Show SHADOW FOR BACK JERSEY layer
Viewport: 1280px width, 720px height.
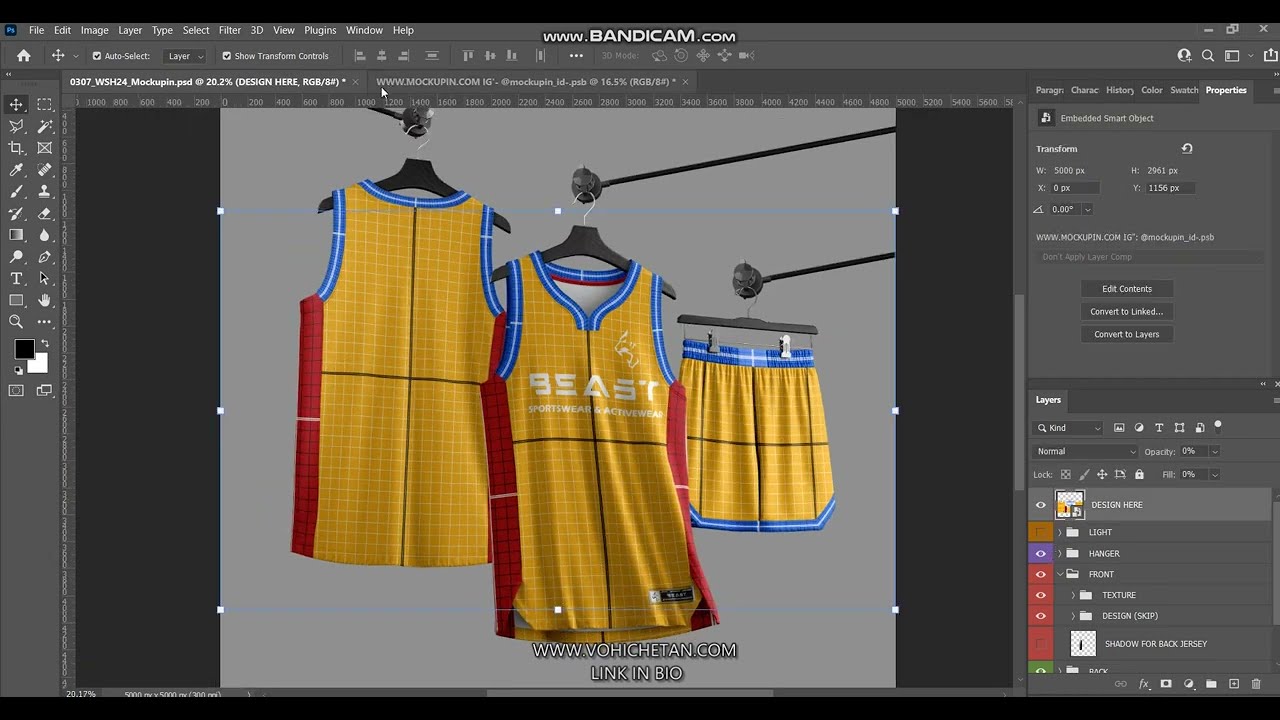click(x=1040, y=644)
